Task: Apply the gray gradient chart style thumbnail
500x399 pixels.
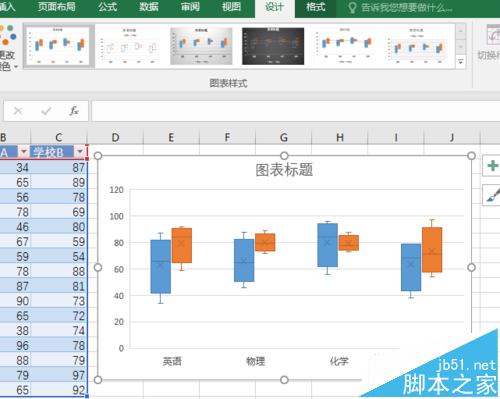Action: click(201, 46)
